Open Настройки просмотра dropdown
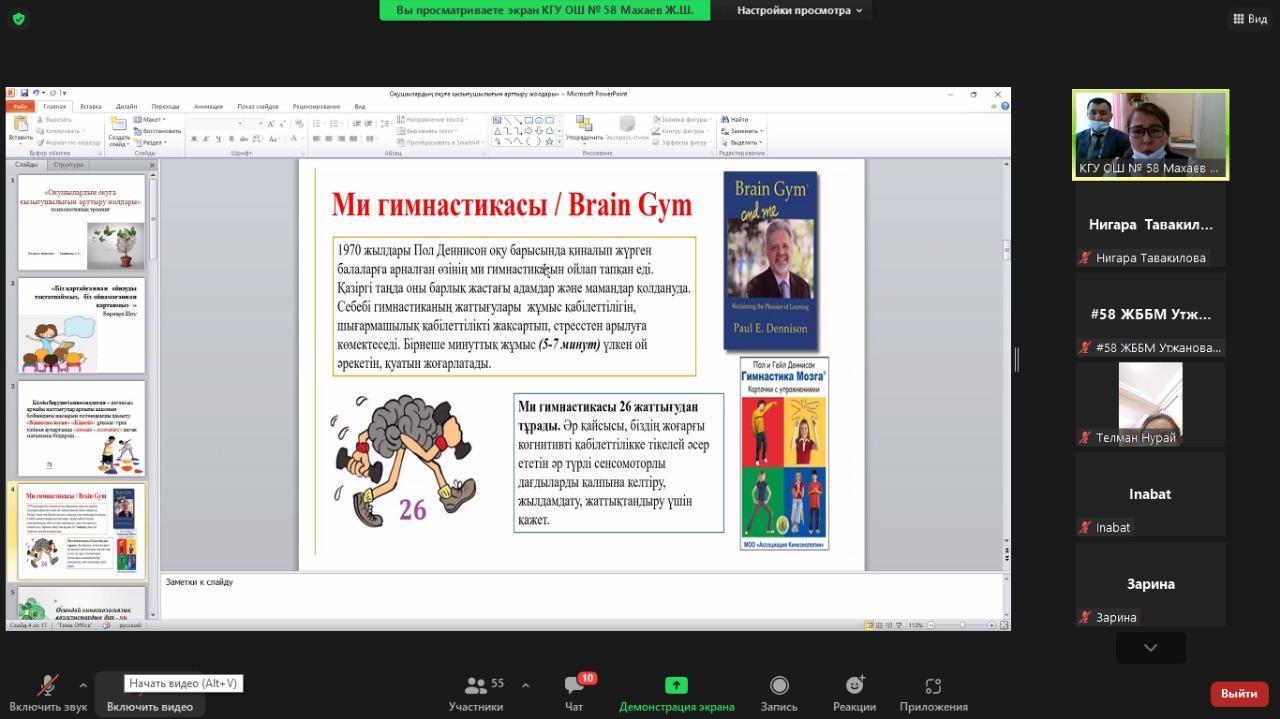The height and width of the screenshot is (719, 1280). (x=799, y=10)
